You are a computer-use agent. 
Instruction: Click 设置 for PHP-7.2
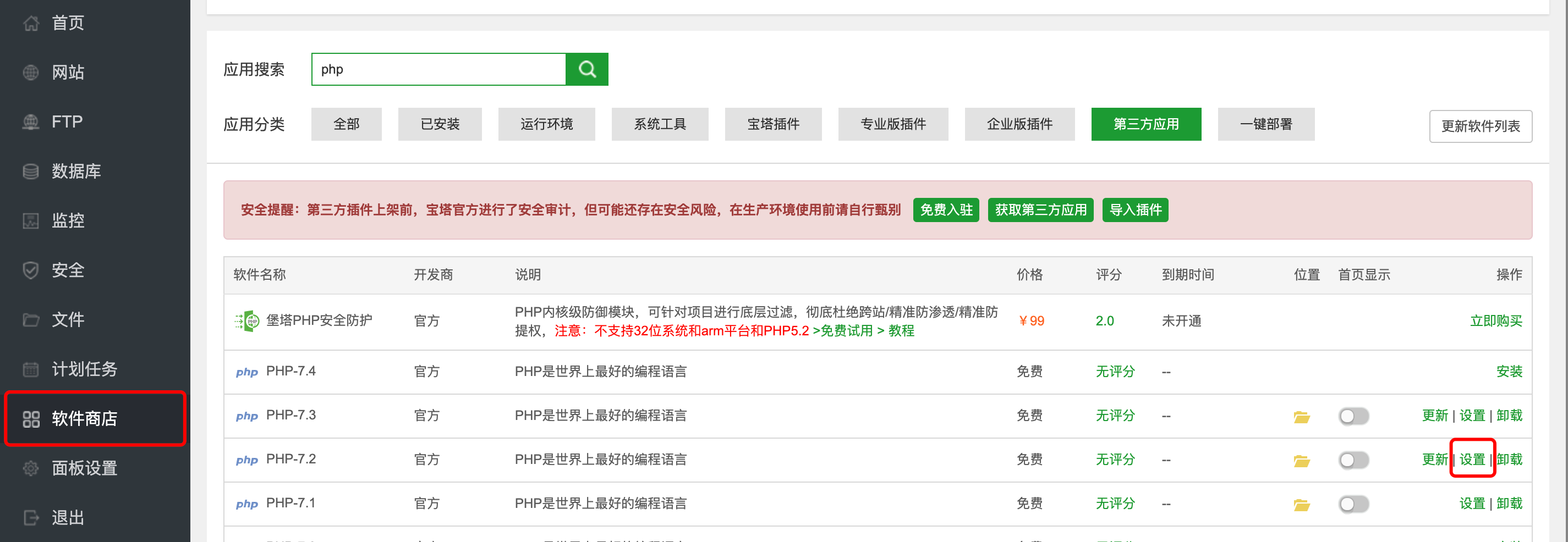click(1472, 459)
